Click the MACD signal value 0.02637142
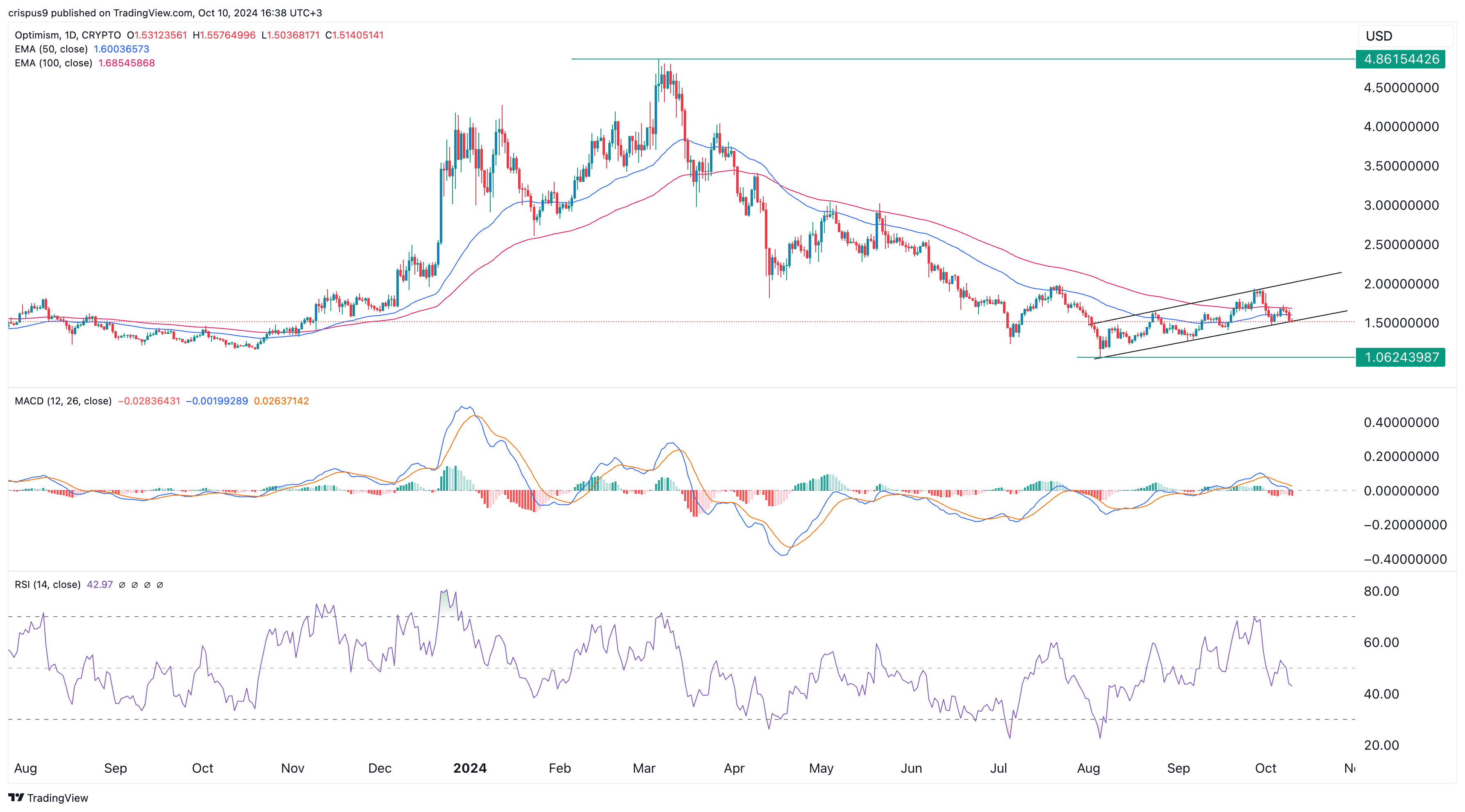 pos(282,401)
